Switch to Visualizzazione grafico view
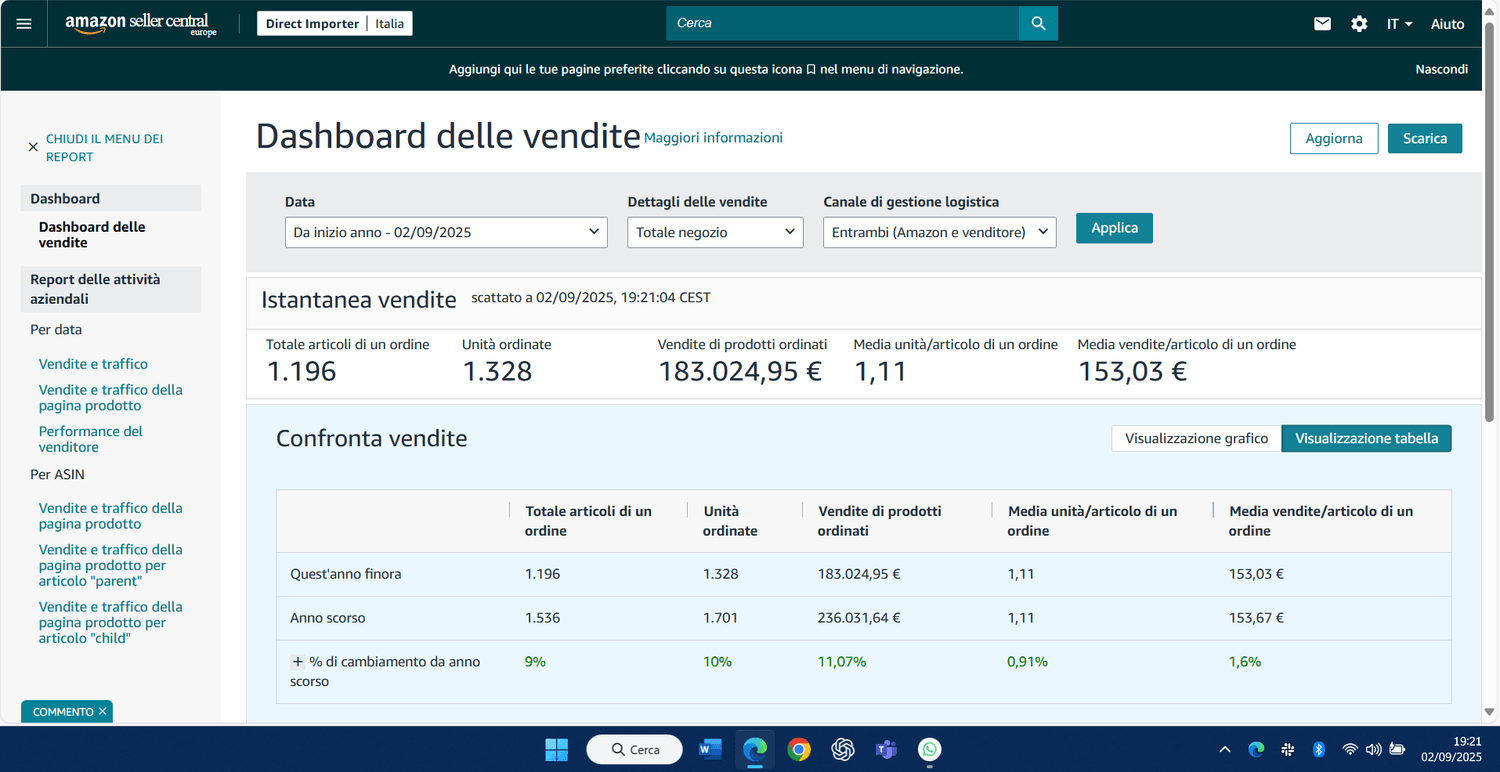The image size is (1500, 772). point(1196,438)
